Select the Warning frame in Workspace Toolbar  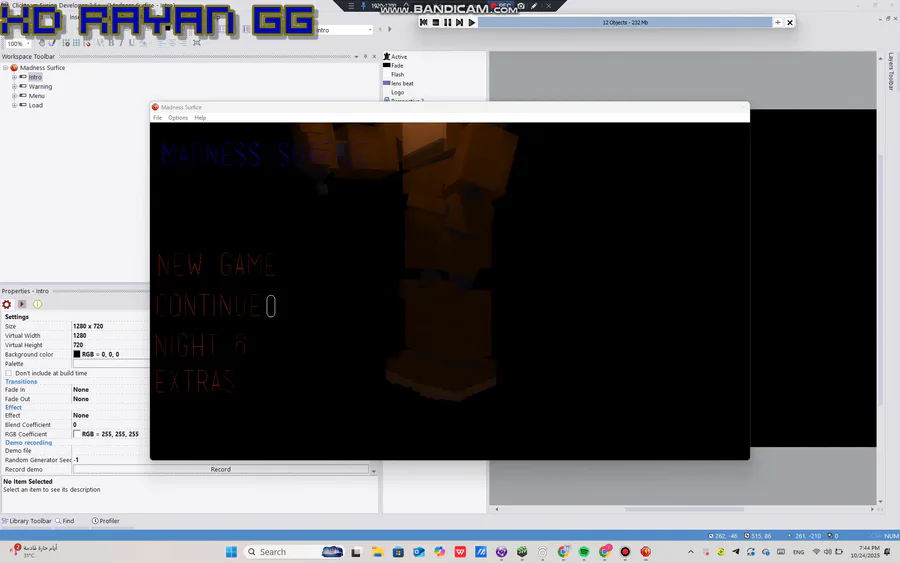[x=40, y=87]
